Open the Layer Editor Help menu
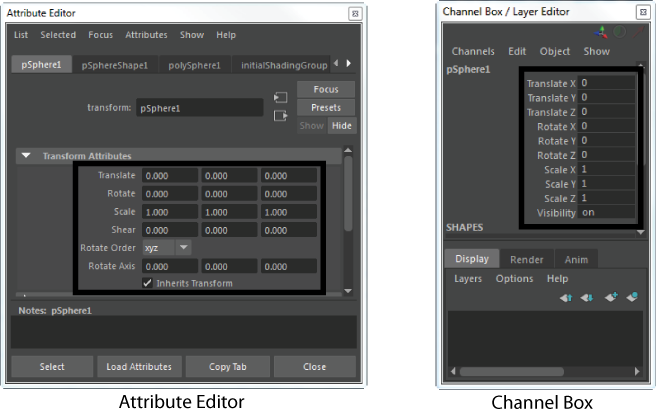Viewport: 656px width, 414px height. (x=557, y=279)
